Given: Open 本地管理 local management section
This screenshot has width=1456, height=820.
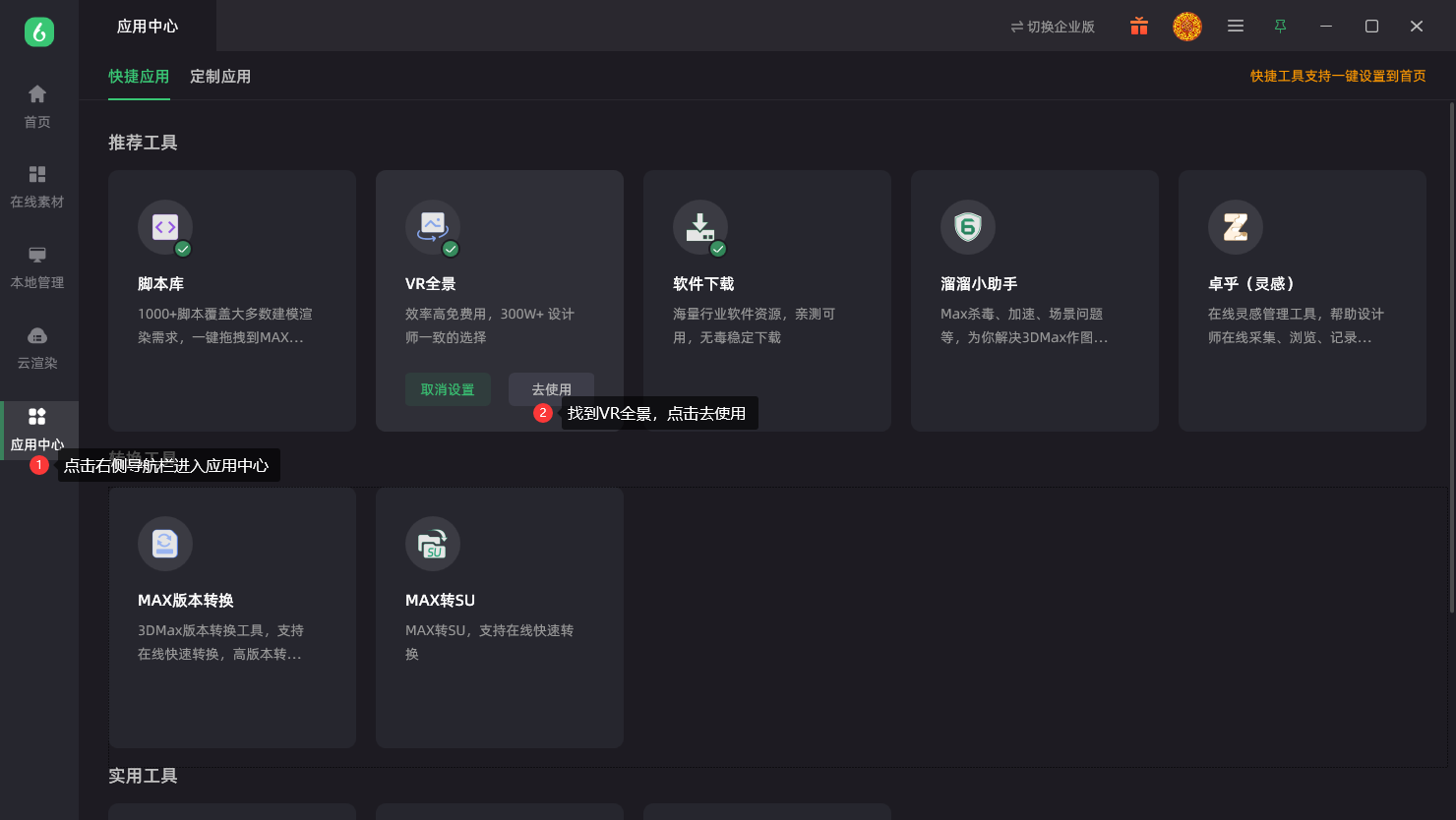Looking at the screenshot, I should (x=37, y=267).
